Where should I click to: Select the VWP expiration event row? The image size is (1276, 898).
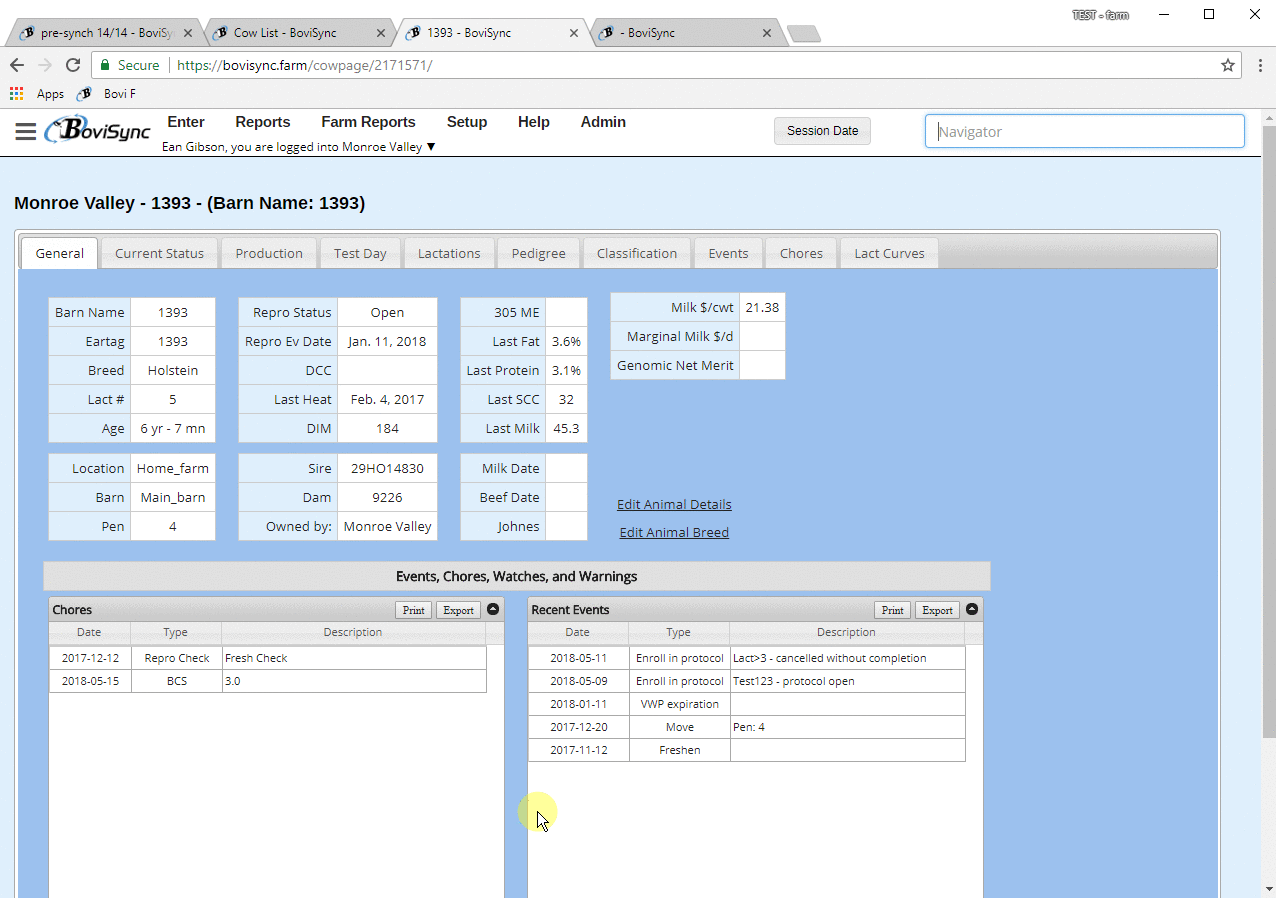click(x=747, y=704)
